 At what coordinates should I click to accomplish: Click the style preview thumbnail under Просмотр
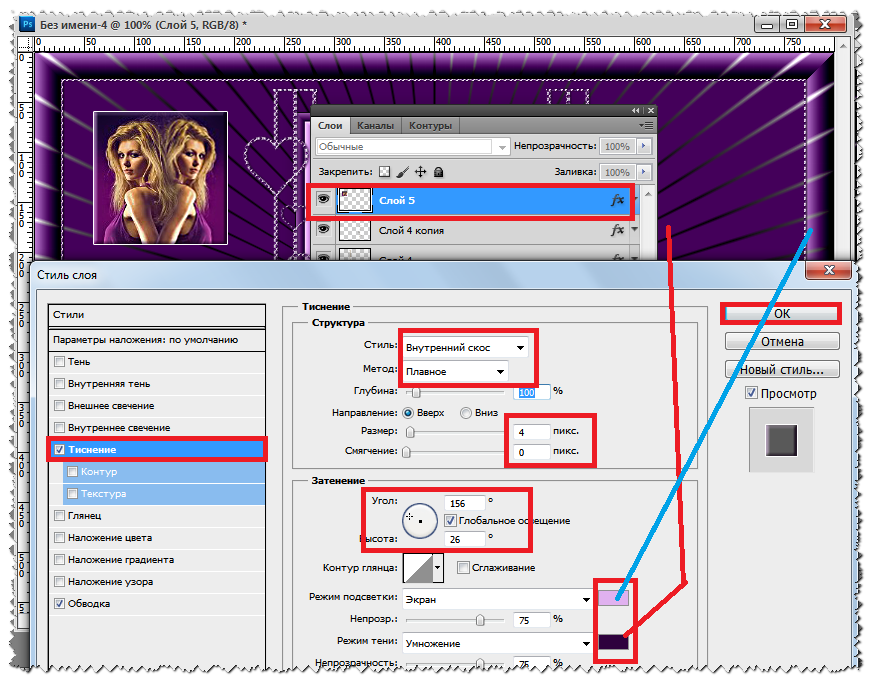click(781, 440)
